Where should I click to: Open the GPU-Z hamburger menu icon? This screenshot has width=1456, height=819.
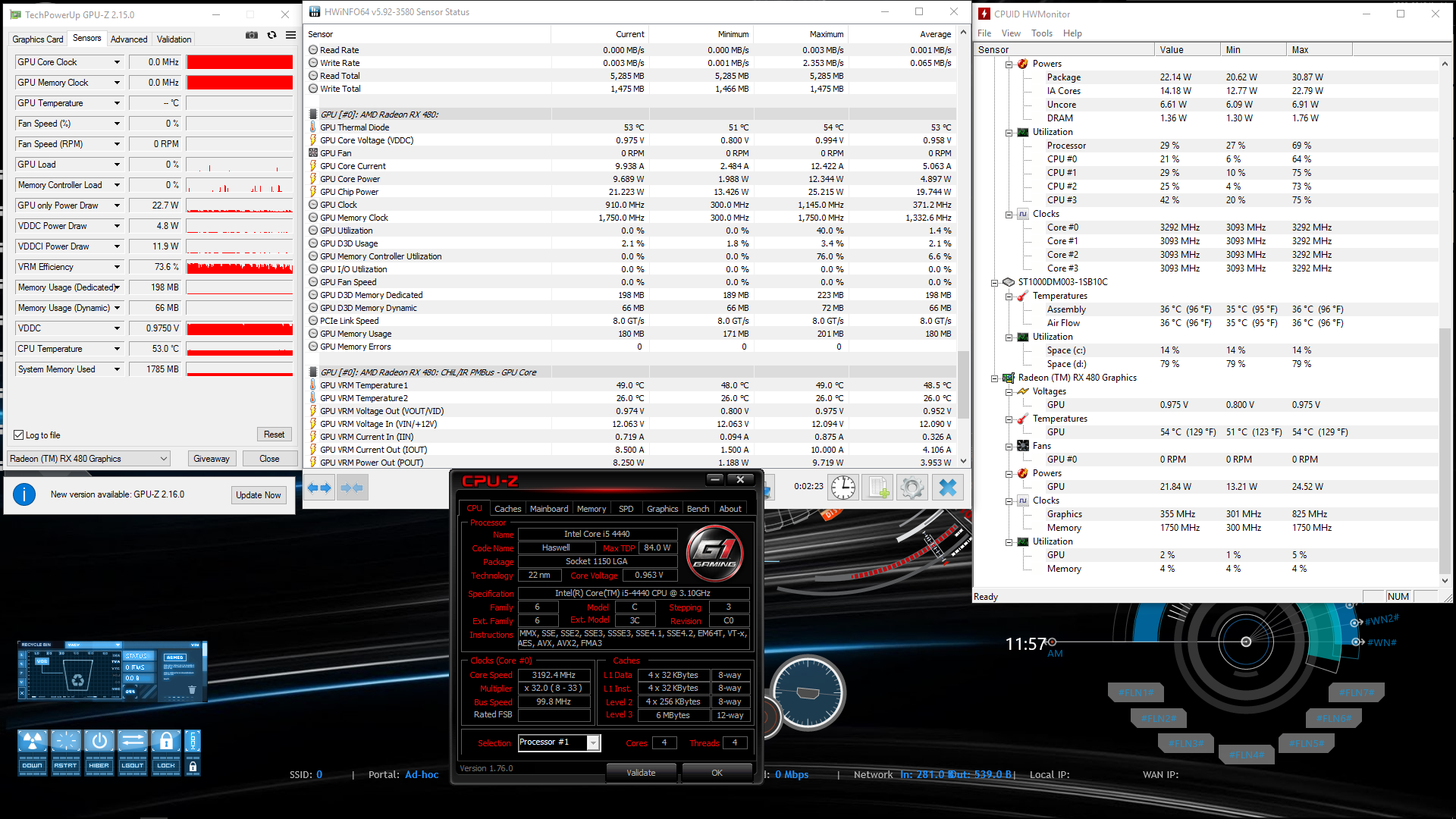(290, 36)
